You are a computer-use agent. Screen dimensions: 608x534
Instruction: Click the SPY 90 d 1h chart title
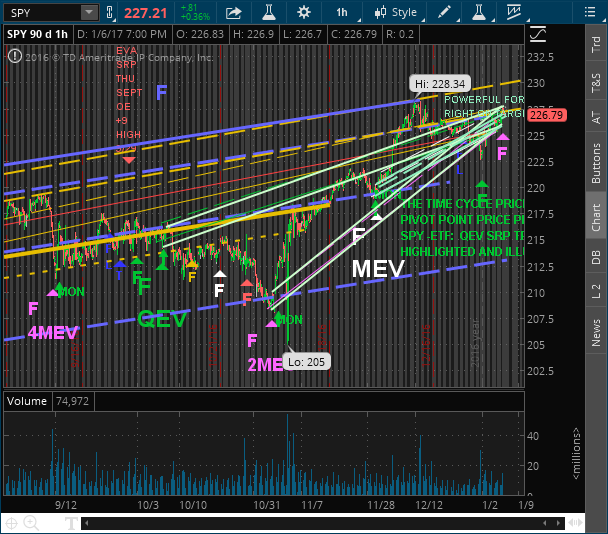click(37, 34)
